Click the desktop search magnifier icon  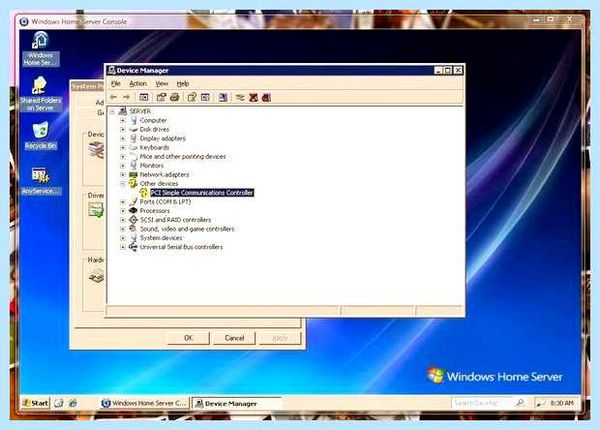[x=520, y=403]
